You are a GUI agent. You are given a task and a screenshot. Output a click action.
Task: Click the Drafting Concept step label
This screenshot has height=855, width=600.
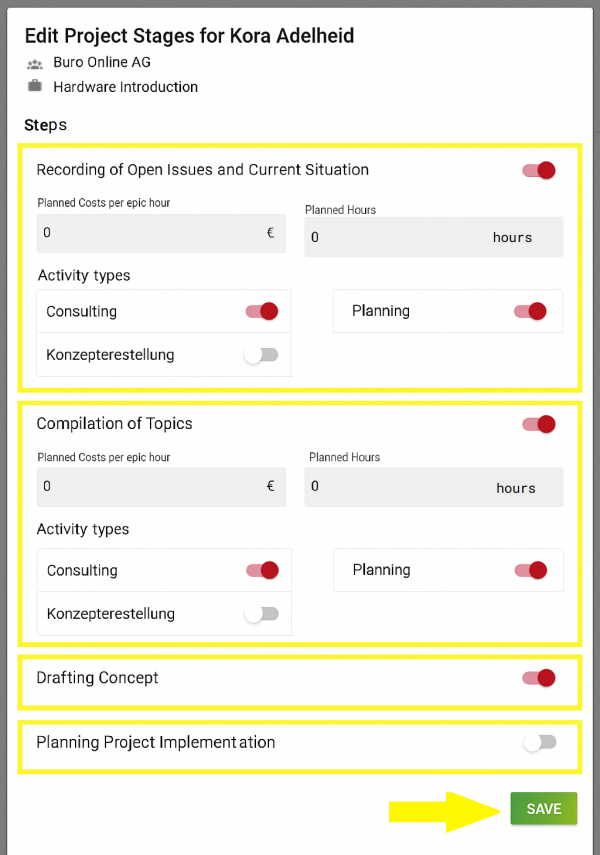(98, 678)
